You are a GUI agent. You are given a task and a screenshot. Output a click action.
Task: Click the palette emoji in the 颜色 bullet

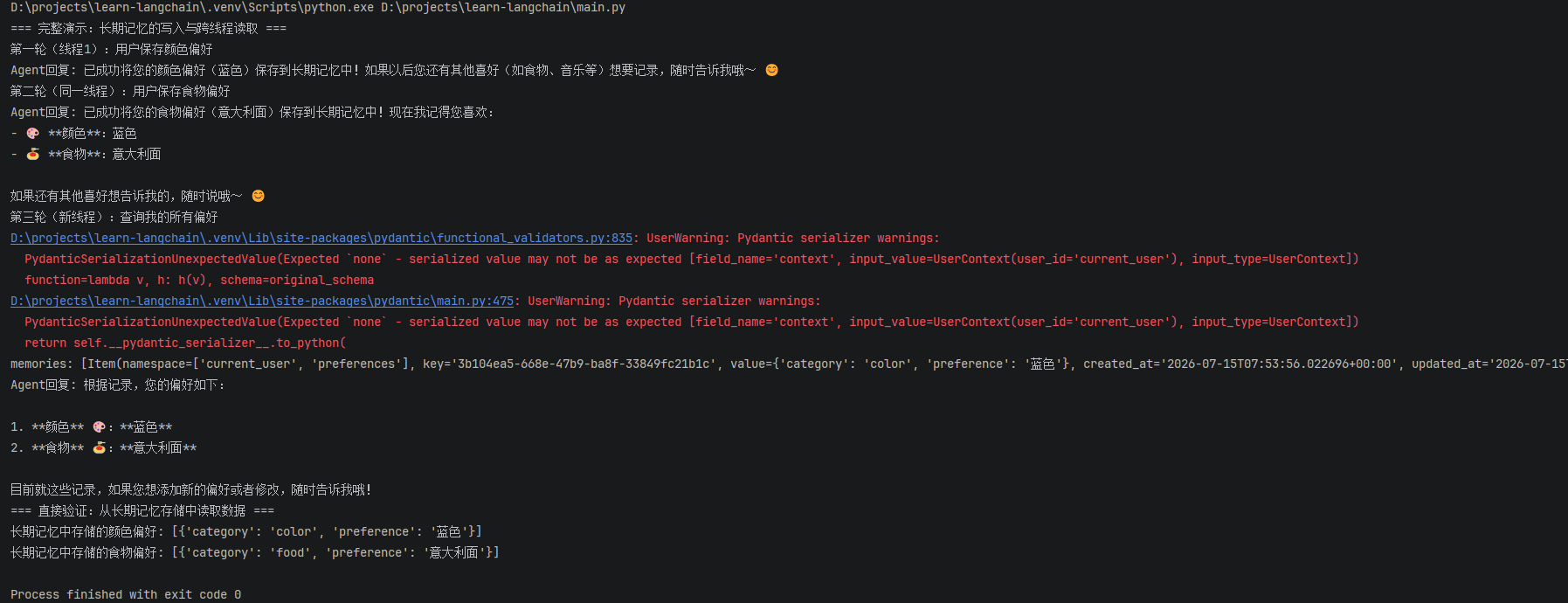click(x=33, y=133)
